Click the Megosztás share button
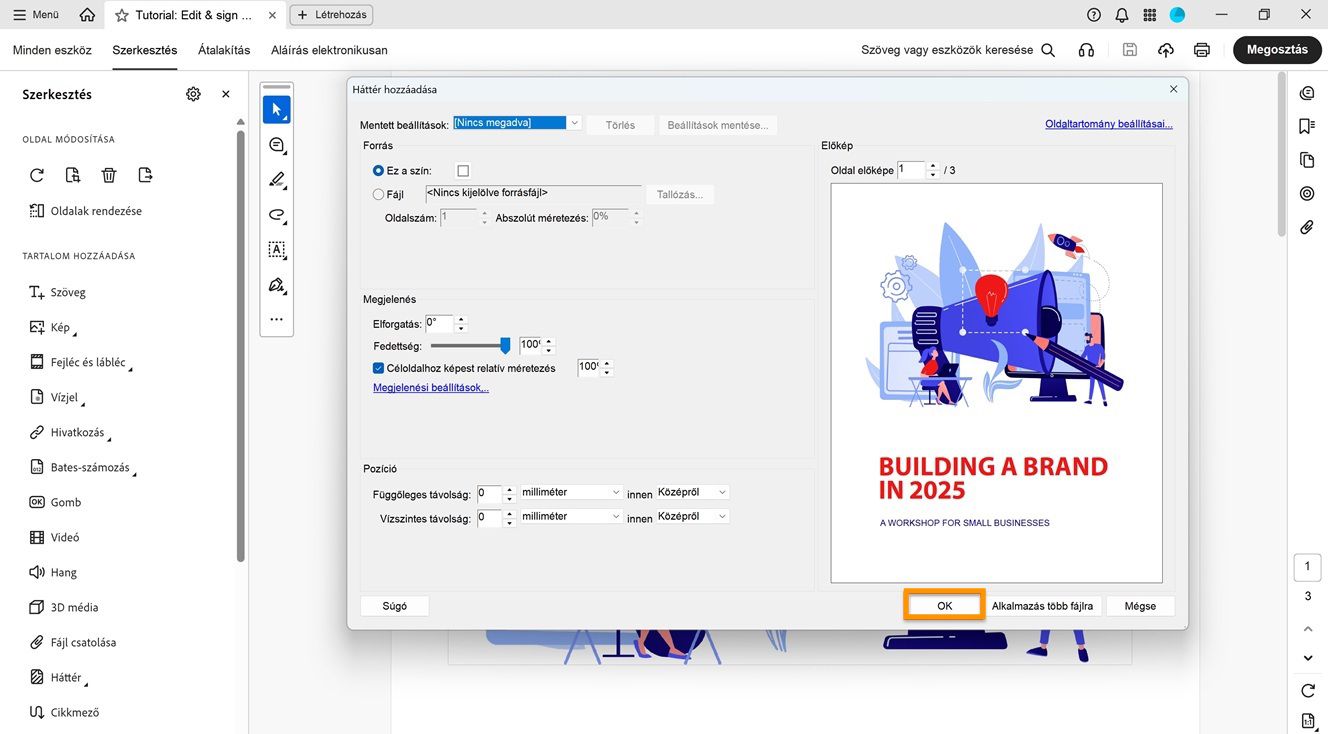Image resolution: width=1328 pixels, height=734 pixels. (x=1277, y=50)
